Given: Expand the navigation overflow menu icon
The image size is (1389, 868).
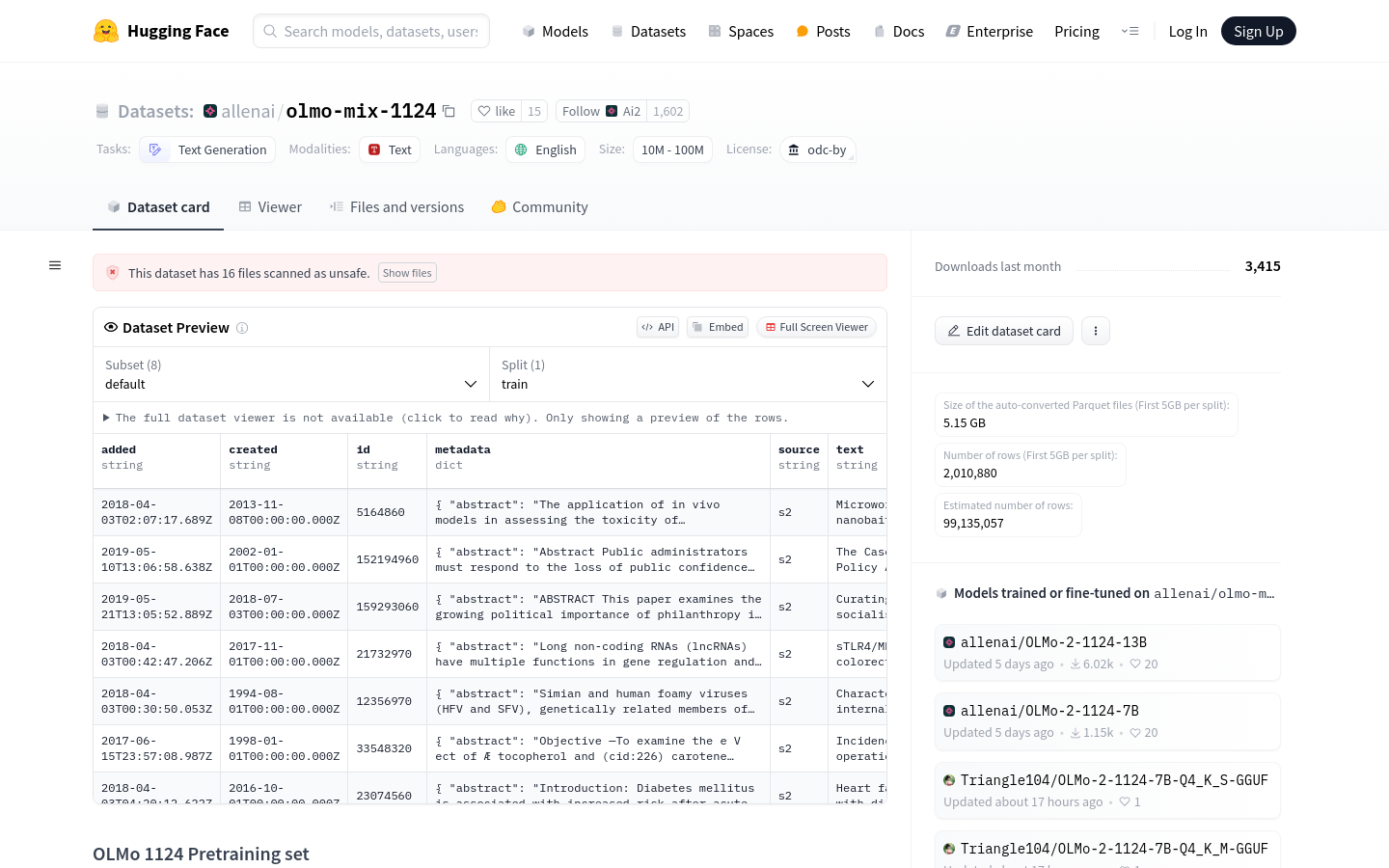Looking at the screenshot, I should click(x=1130, y=31).
